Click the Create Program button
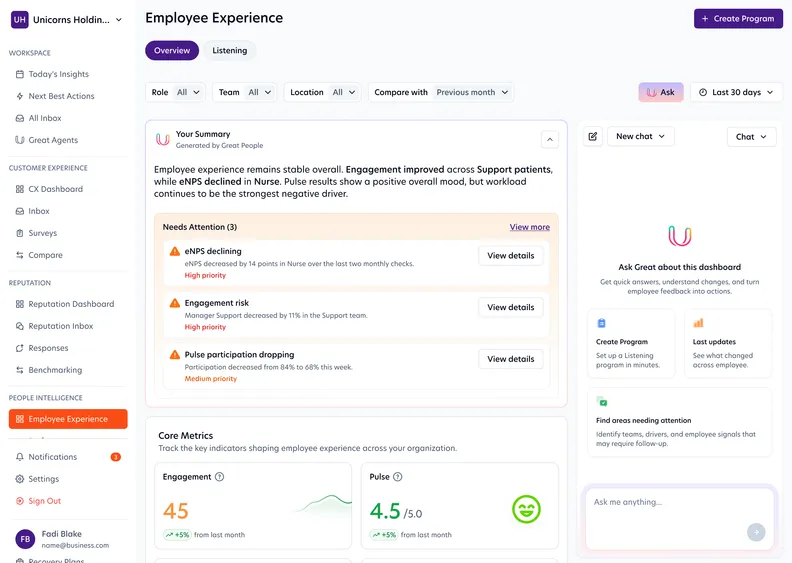The image size is (792, 563). pyautogui.click(x=738, y=19)
